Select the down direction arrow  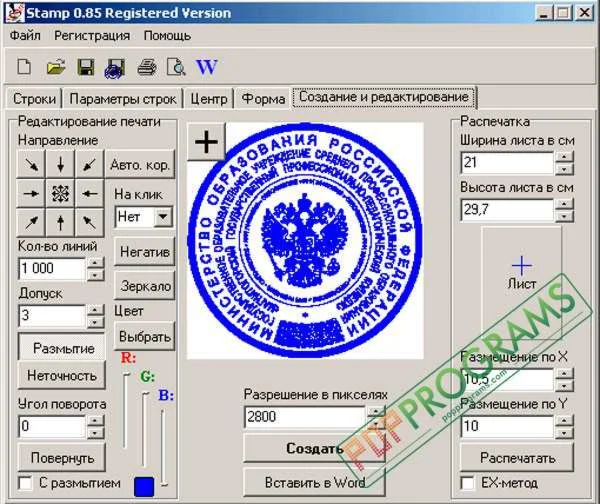60,165
